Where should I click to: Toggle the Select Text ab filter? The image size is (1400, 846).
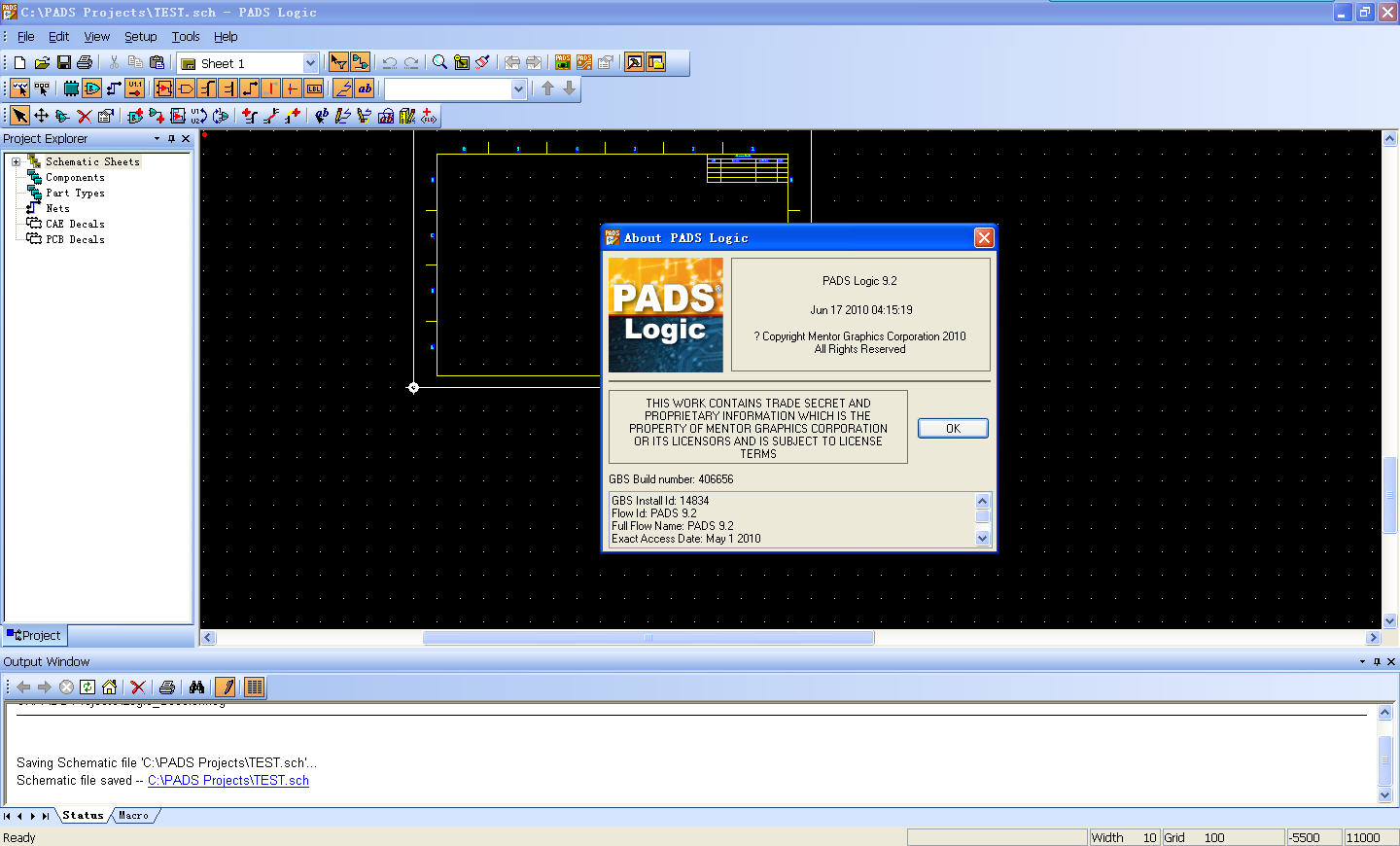pyautogui.click(x=365, y=88)
